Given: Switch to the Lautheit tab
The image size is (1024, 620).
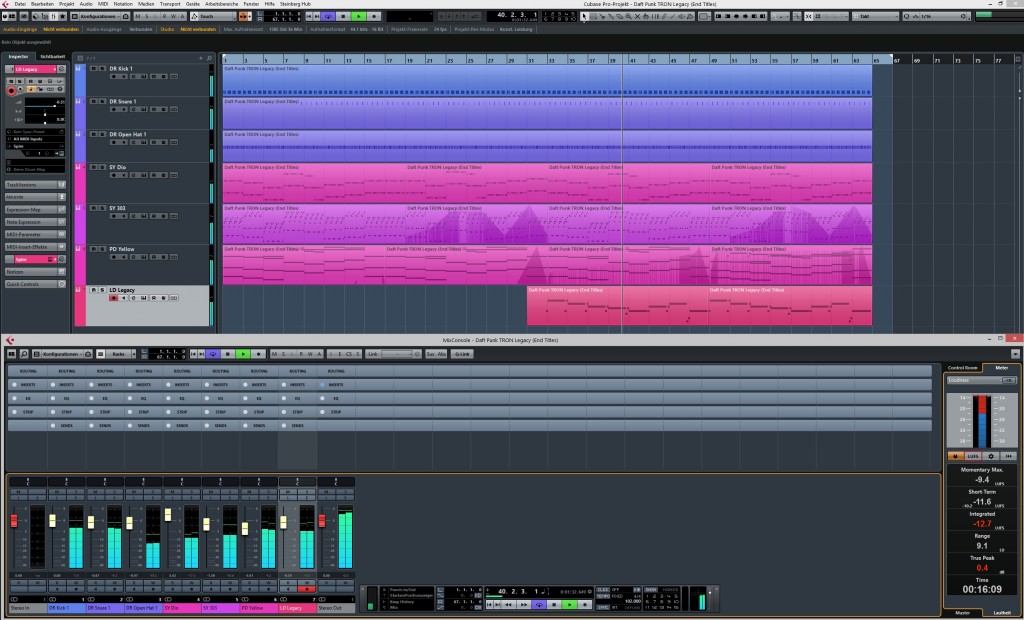Looking at the screenshot, I should click(1002, 613).
